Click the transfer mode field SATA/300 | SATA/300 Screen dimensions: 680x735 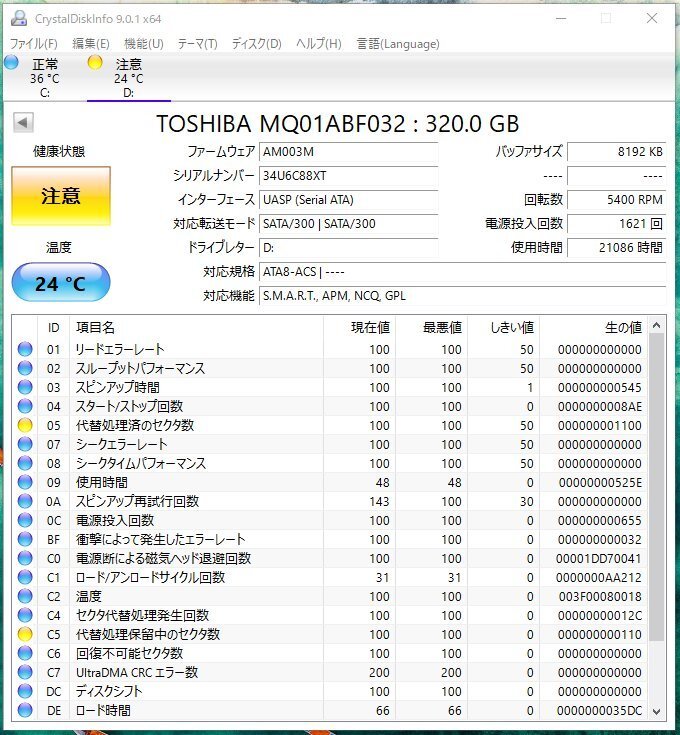click(349, 224)
